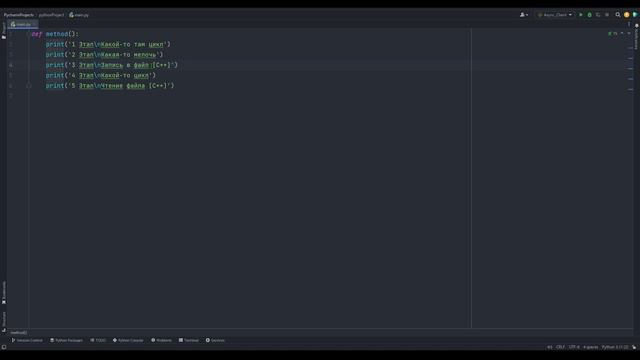This screenshot has height=360, width=640.
Task: Click the 'def' keyword in line 1
Action: pyautogui.click(x=37, y=34)
